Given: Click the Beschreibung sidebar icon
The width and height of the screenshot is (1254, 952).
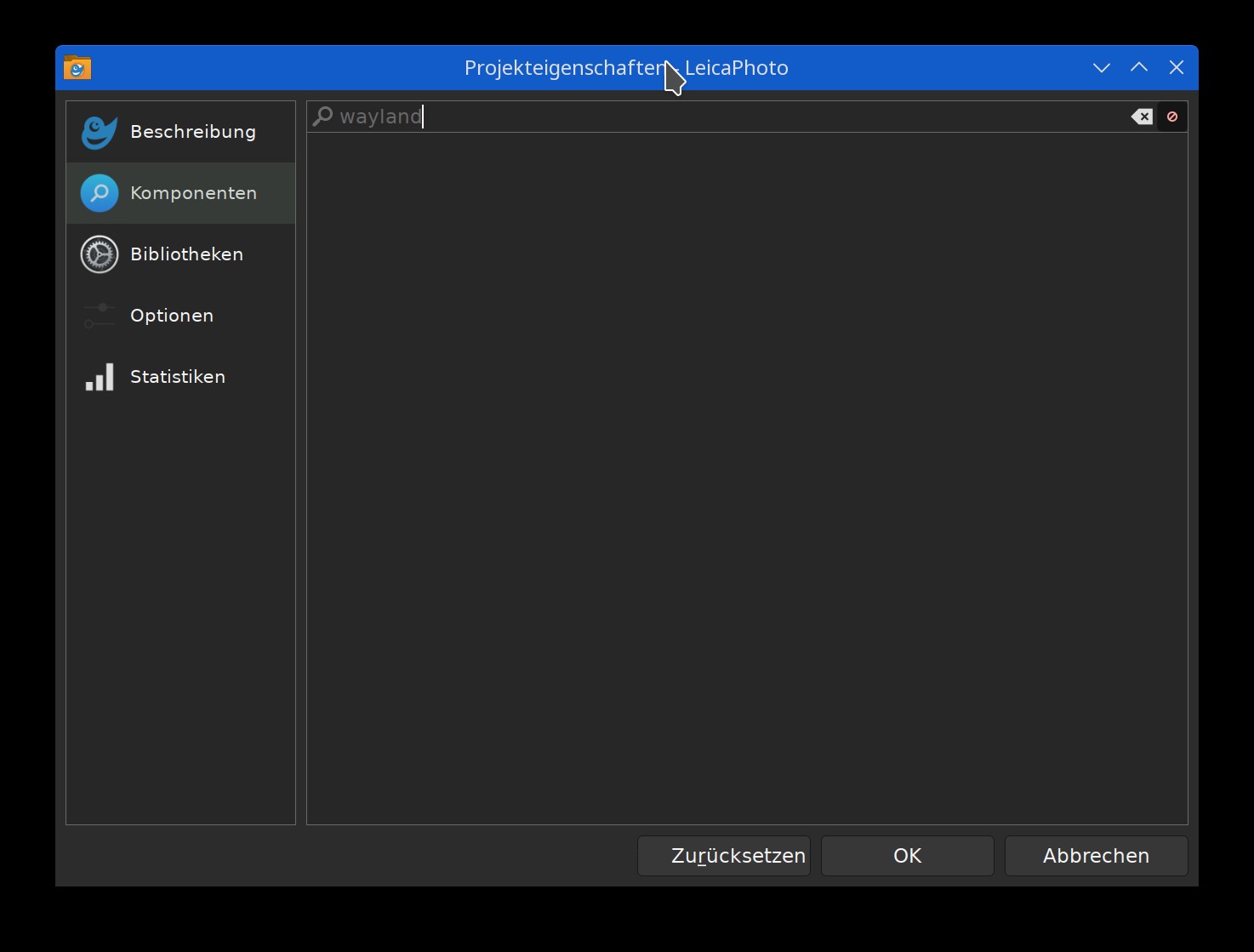Looking at the screenshot, I should 99,132.
